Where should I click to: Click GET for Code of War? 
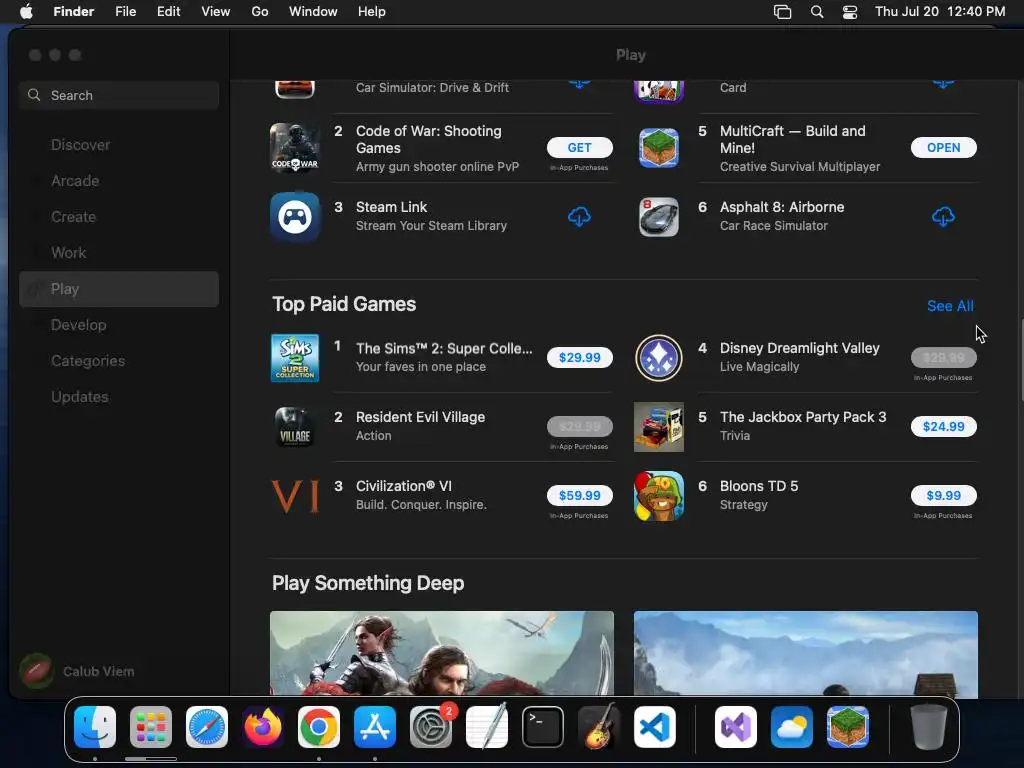click(579, 148)
